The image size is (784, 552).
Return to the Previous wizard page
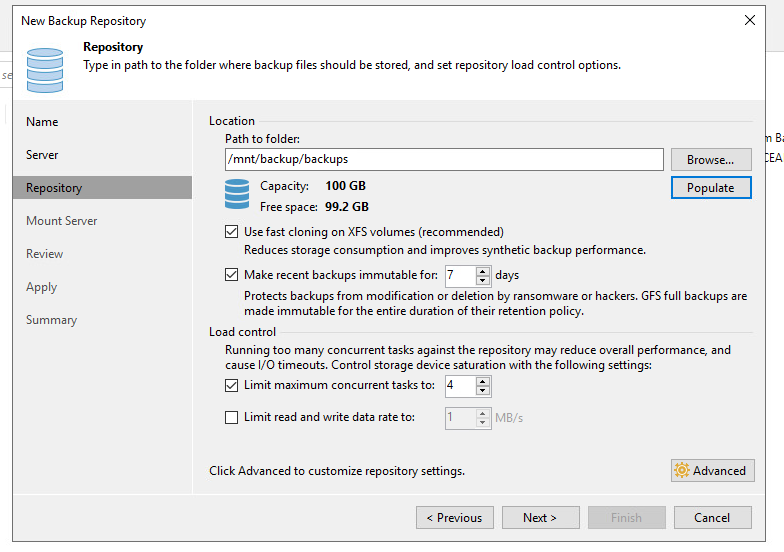[454, 518]
